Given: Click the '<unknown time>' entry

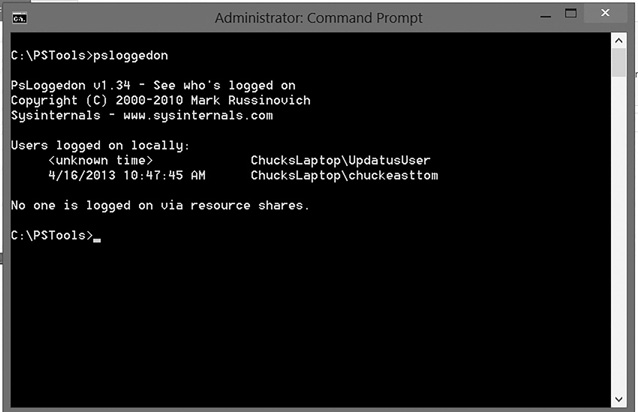Looking at the screenshot, I should [100, 160].
